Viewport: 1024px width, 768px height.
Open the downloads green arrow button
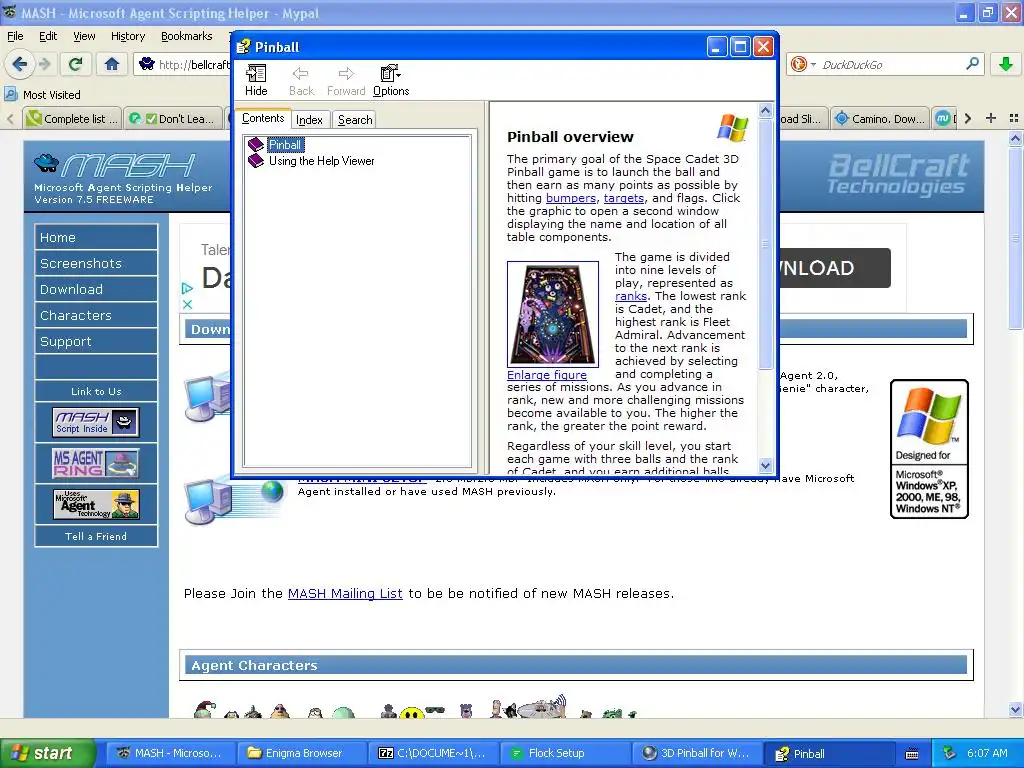[1005, 64]
